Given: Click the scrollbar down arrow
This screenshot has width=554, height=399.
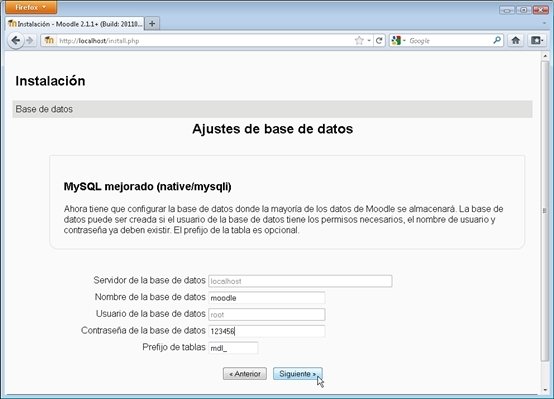Looking at the screenshot, I should pyautogui.click(x=545, y=390).
